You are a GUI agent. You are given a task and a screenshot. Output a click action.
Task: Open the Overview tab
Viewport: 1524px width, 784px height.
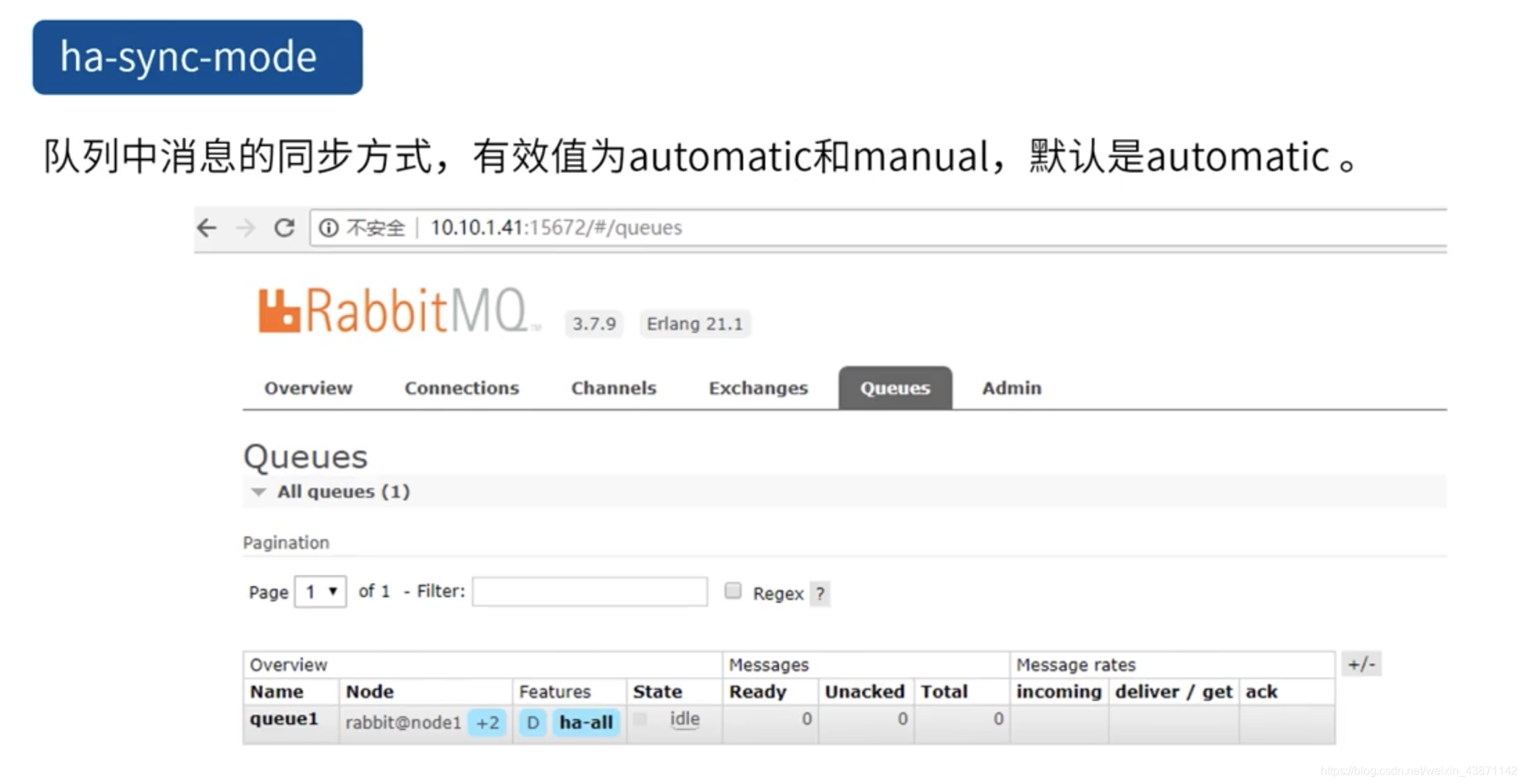(308, 388)
